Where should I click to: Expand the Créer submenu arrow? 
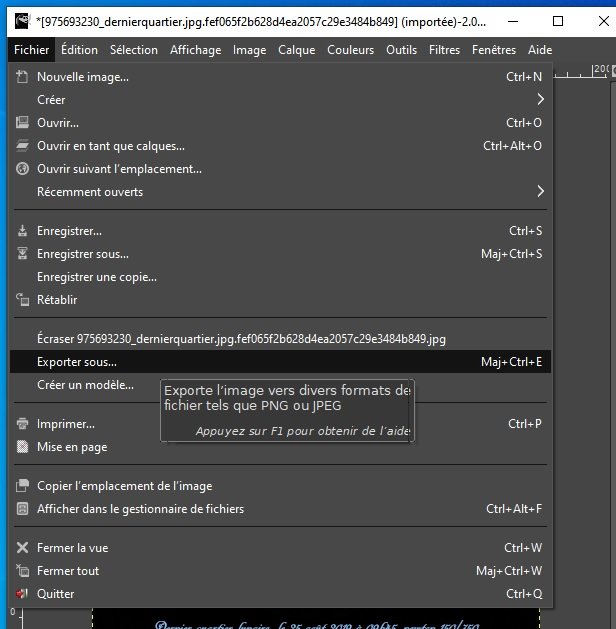pos(541,99)
